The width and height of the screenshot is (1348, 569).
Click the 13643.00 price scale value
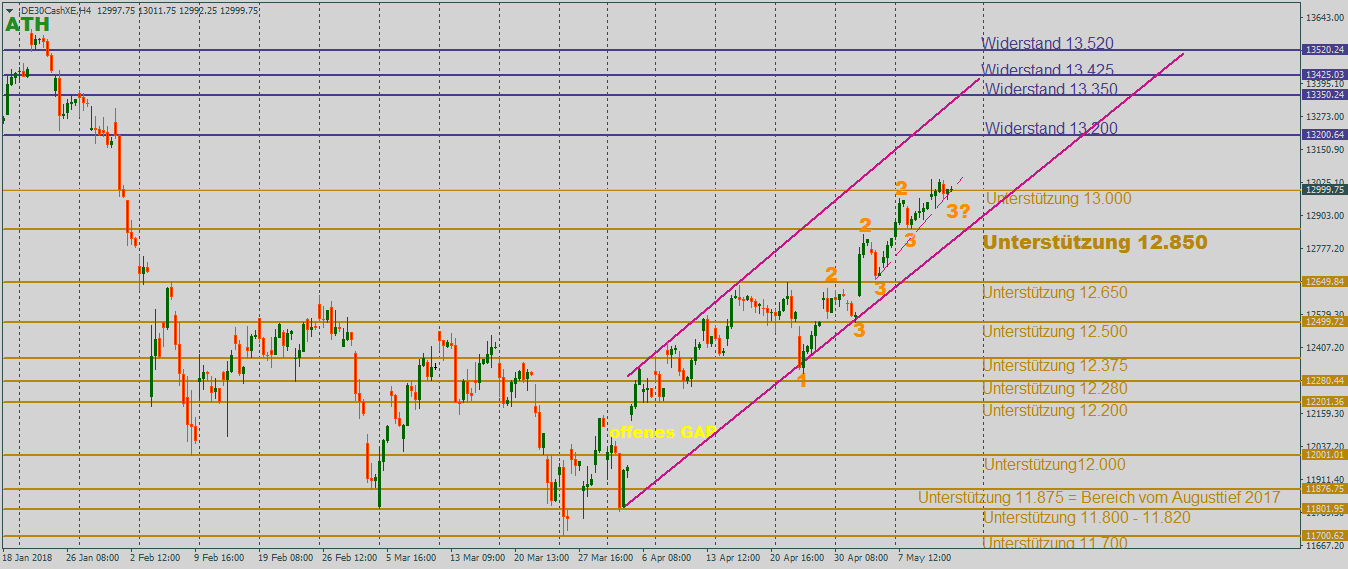click(1323, 18)
